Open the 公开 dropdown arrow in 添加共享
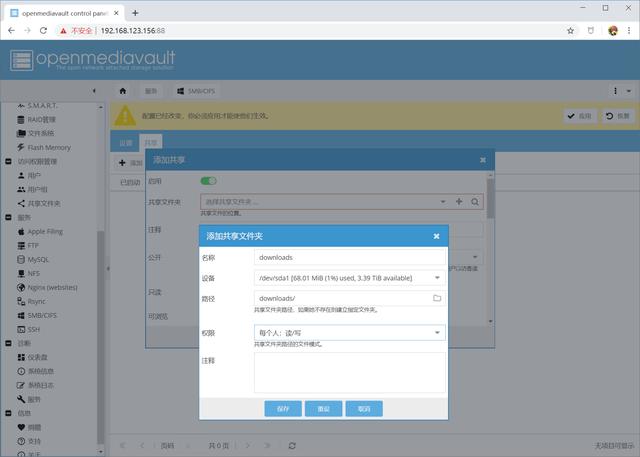 pyautogui.click(x=475, y=257)
